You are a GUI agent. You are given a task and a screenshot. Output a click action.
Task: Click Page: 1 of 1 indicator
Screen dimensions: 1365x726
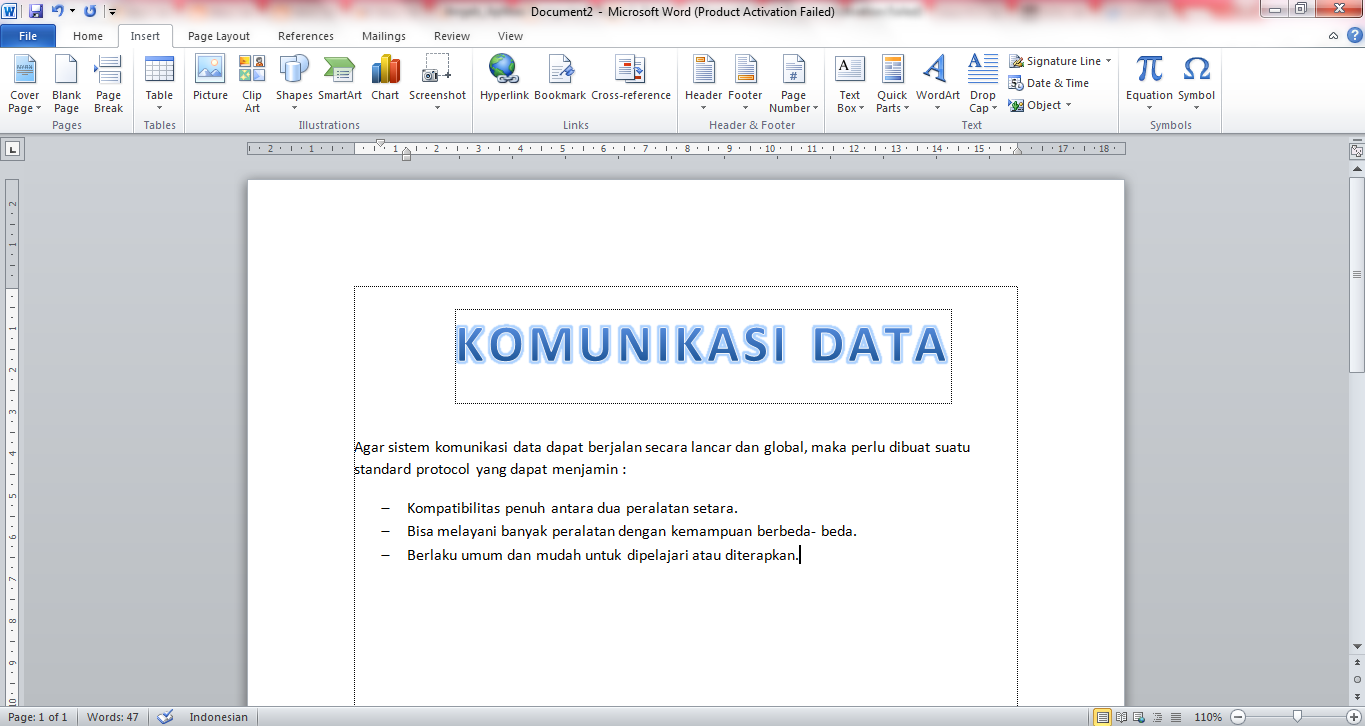tap(38, 717)
